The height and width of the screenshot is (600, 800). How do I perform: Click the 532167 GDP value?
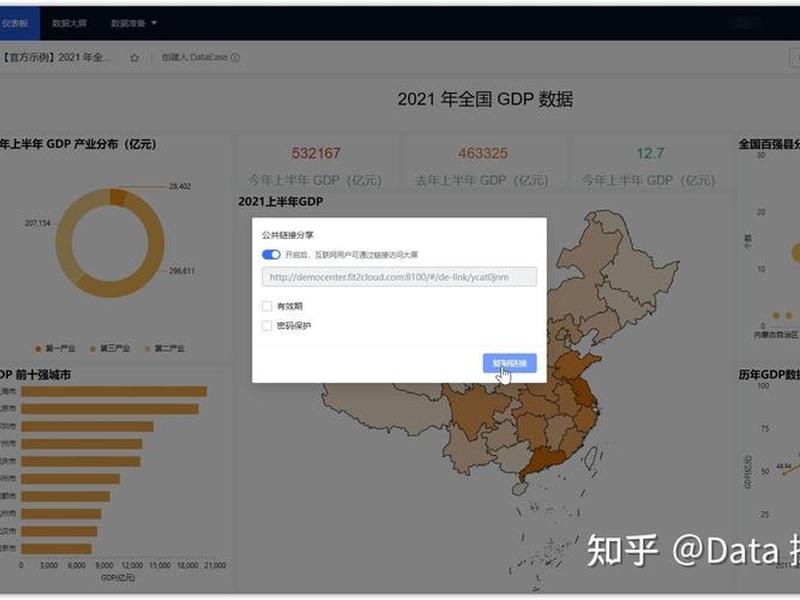[x=316, y=153]
